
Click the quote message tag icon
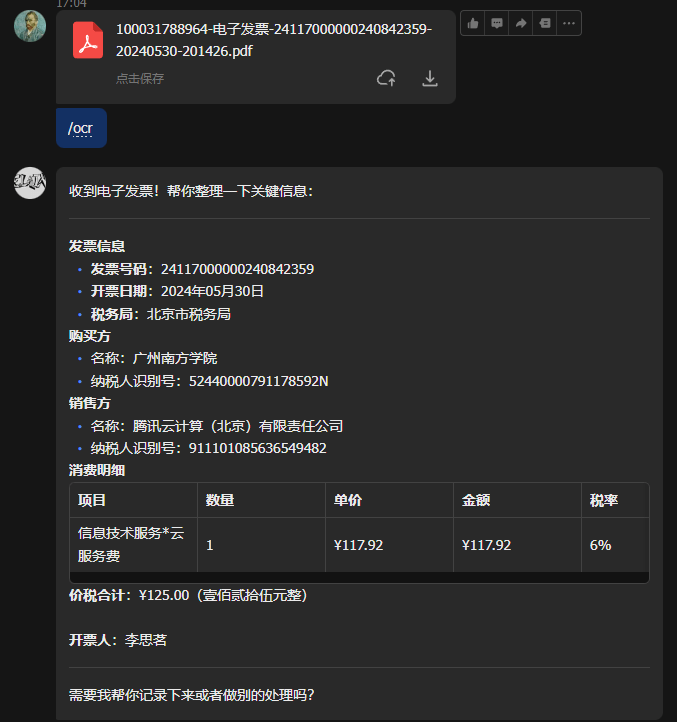tap(545, 23)
